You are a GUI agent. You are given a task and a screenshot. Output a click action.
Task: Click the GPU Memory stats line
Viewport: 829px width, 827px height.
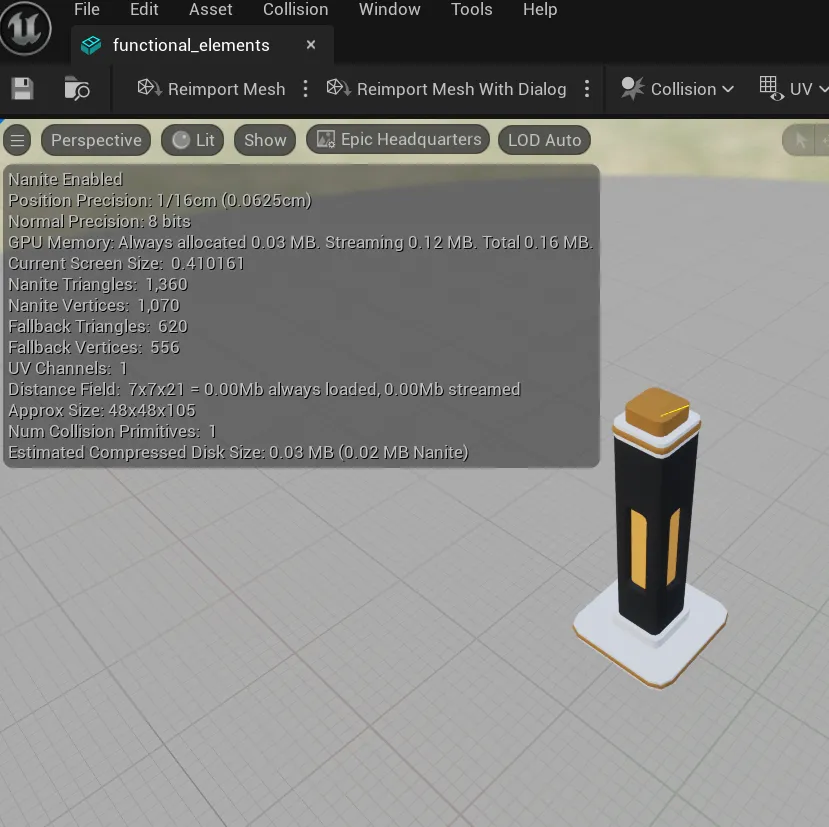300,242
